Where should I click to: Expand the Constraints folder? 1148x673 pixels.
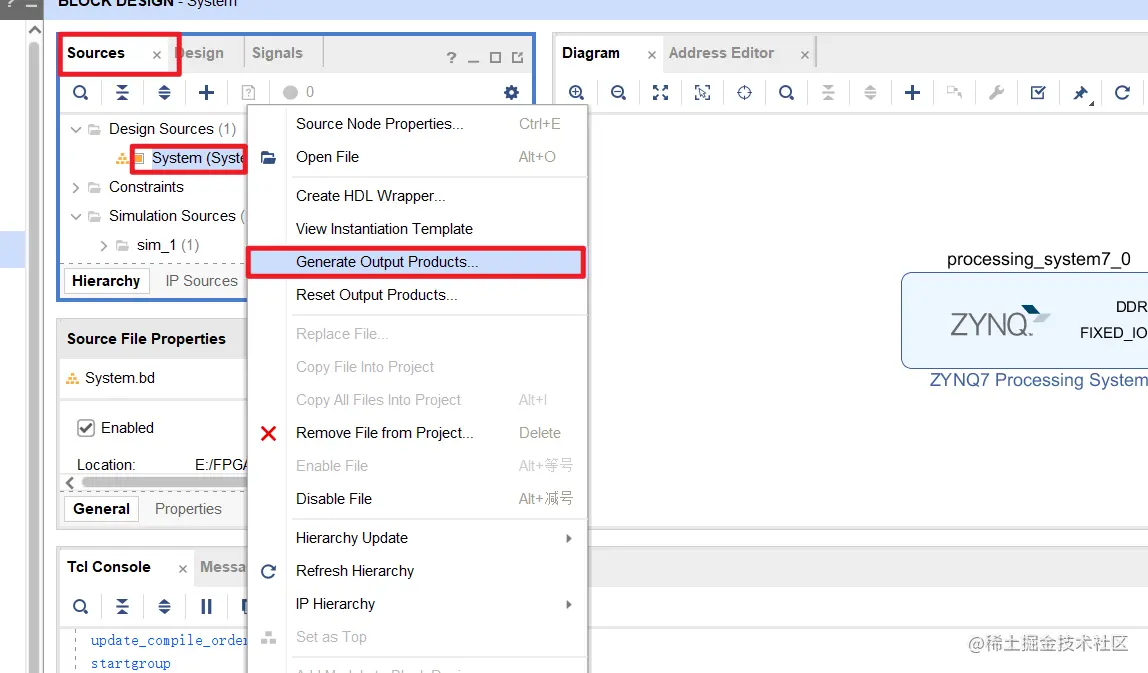(75, 187)
